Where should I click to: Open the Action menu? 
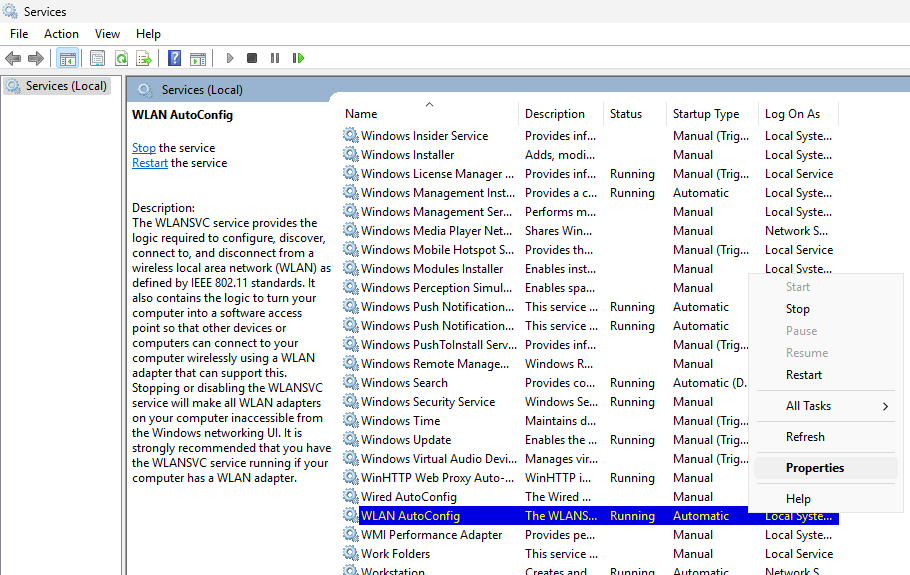(61, 34)
